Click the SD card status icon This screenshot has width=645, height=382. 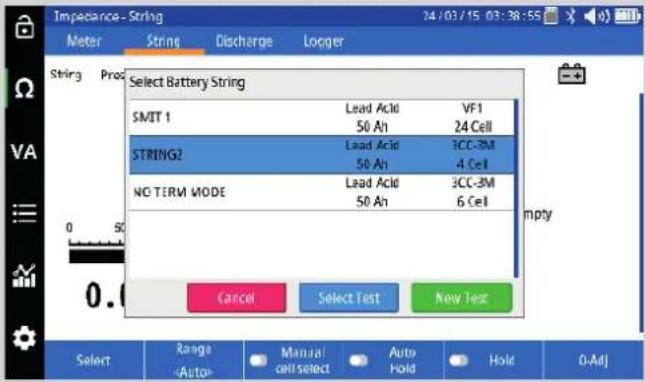(x=550, y=16)
